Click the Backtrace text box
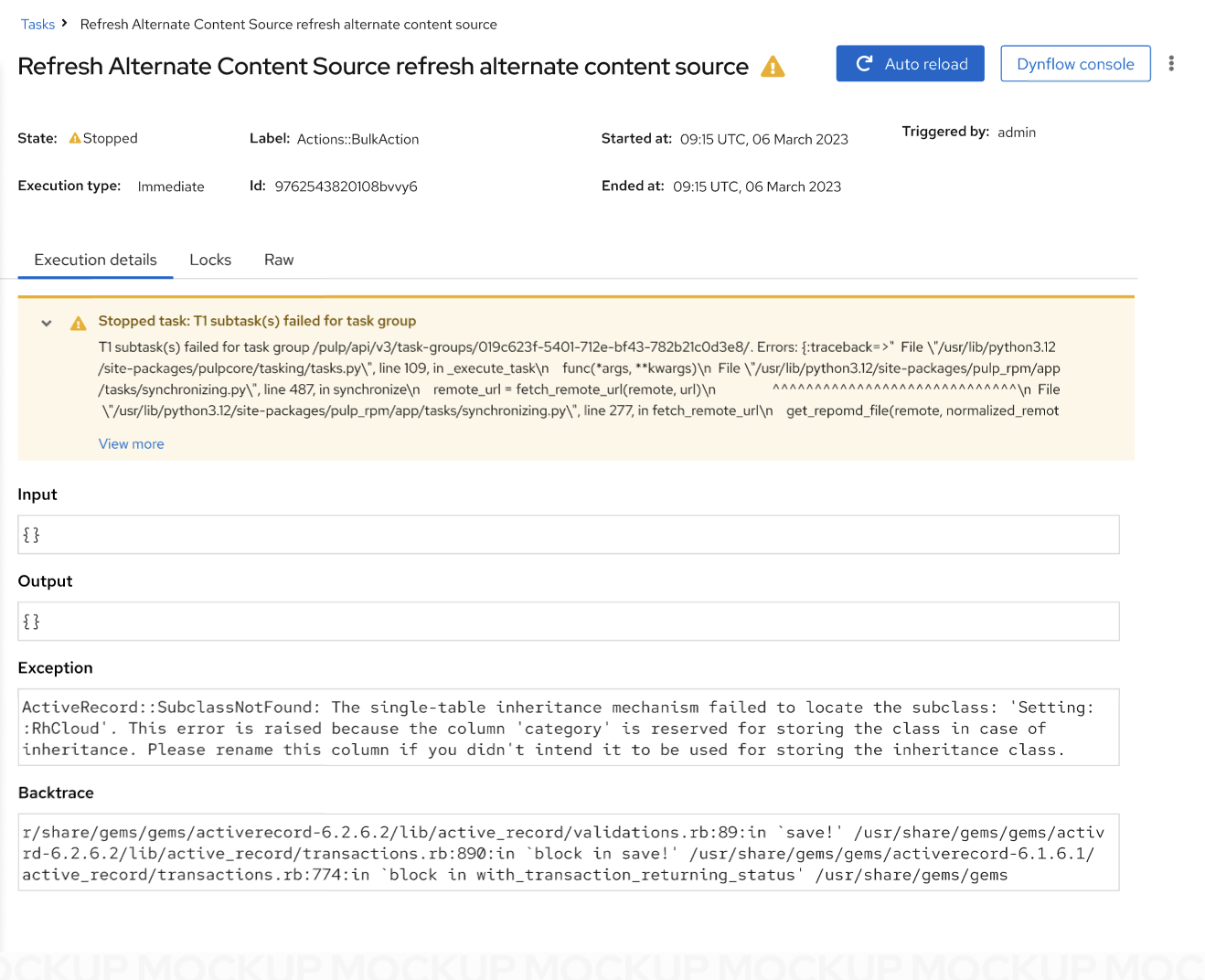 coord(568,853)
